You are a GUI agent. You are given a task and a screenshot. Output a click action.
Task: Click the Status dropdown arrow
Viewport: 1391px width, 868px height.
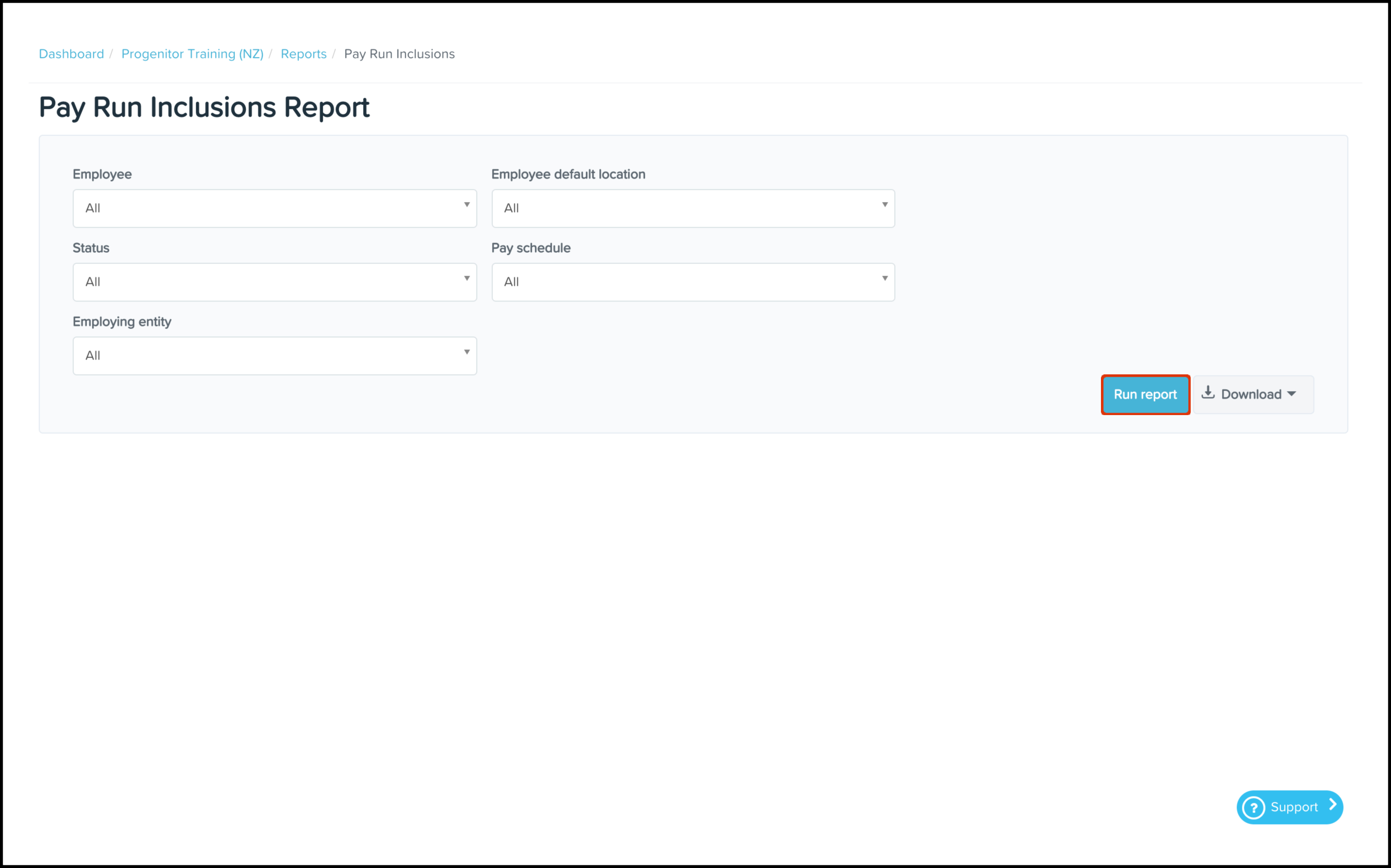467,278
